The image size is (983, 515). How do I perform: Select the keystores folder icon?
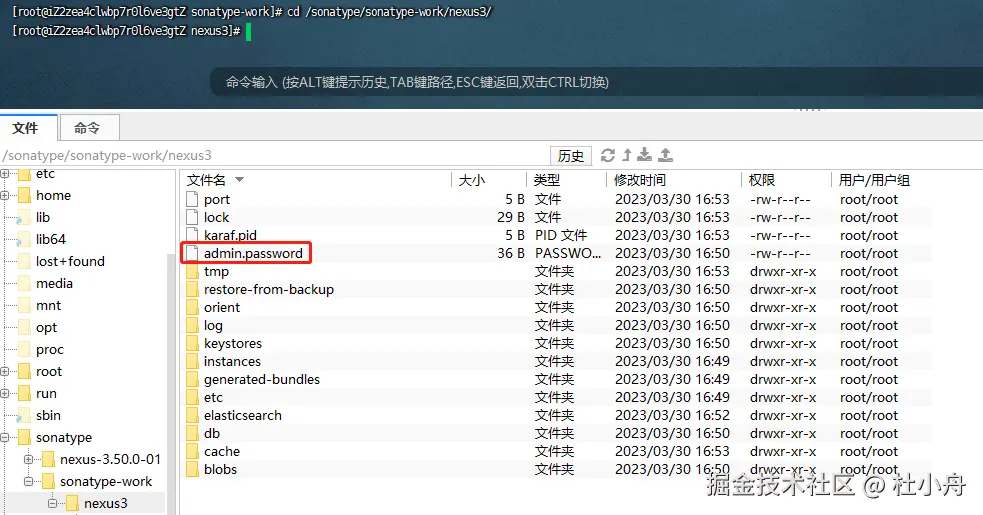coord(192,343)
